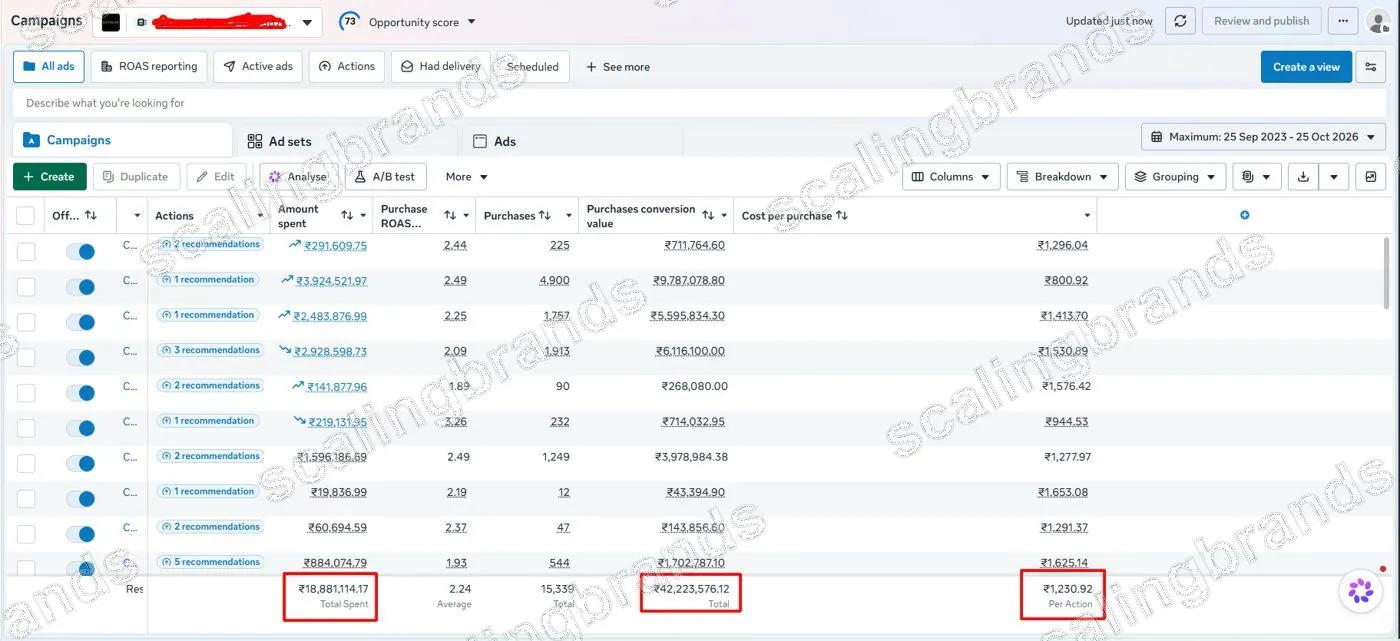Click trend arrow beside ₹2,483,876.99
The width and height of the screenshot is (1400, 641).
pos(285,315)
